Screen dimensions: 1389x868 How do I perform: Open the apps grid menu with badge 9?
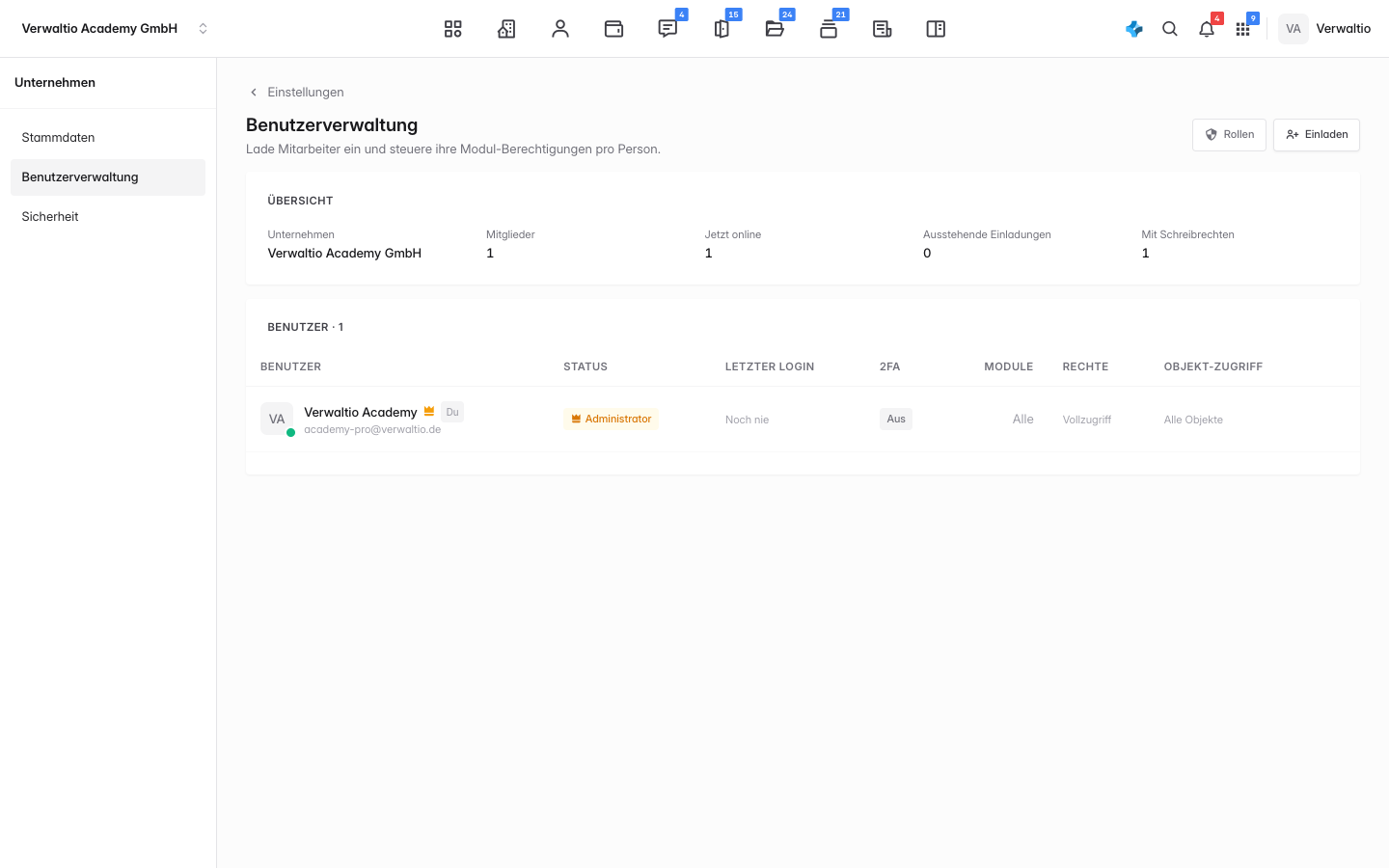coord(1243,29)
